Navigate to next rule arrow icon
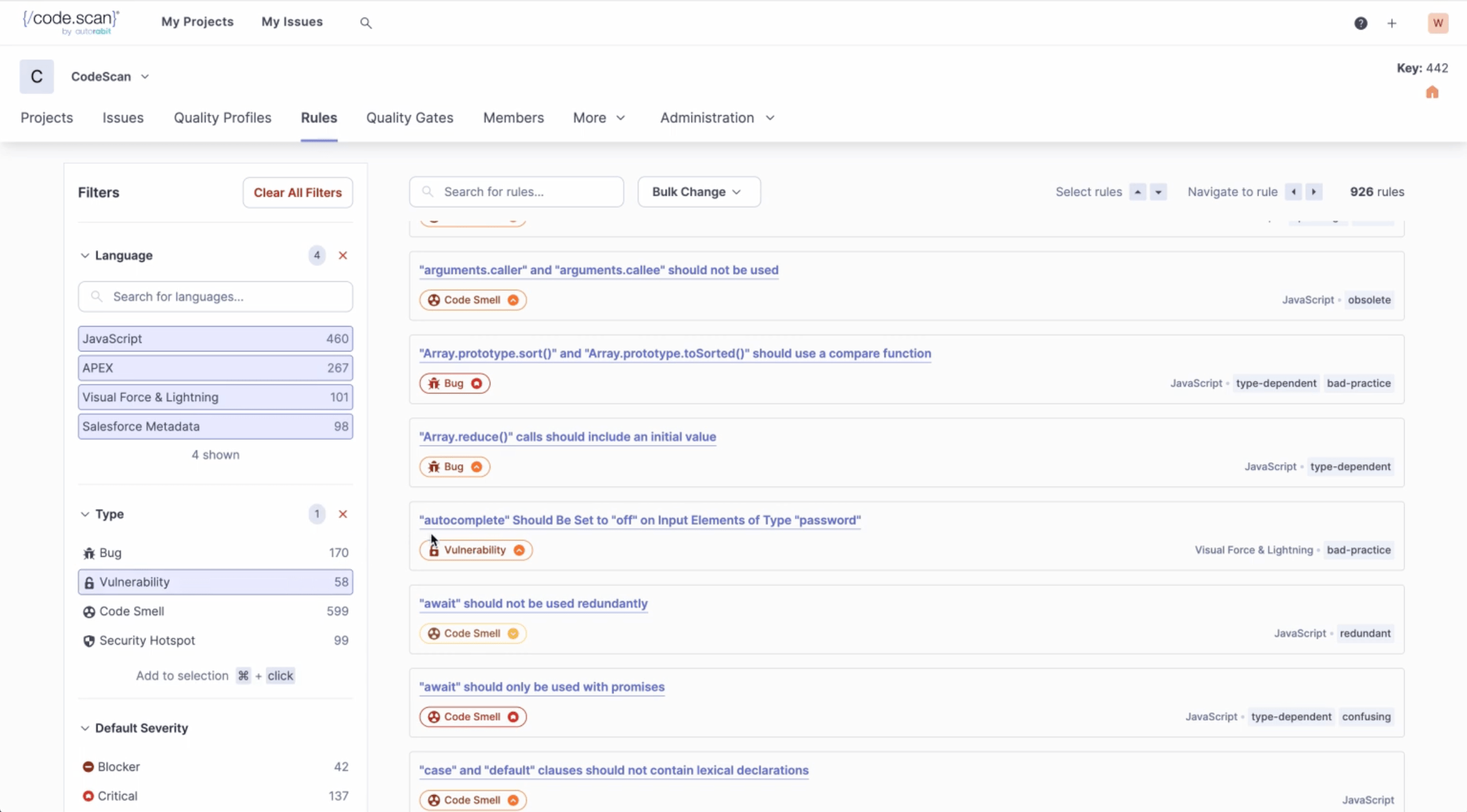This screenshot has width=1467, height=812. point(1314,192)
